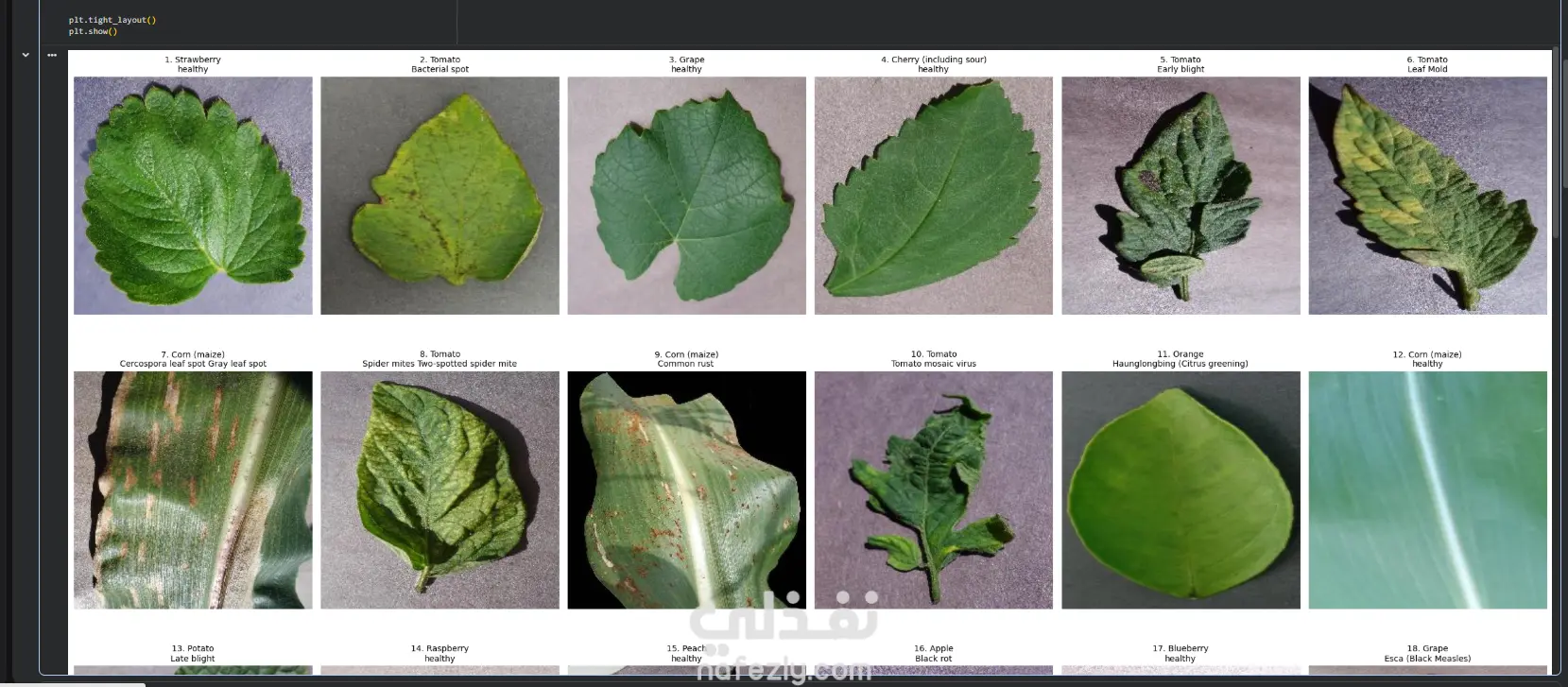The height and width of the screenshot is (687, 1568).
Task: Select the Tomato mosaic virus leaf image
Action: (x=934, y=490)
